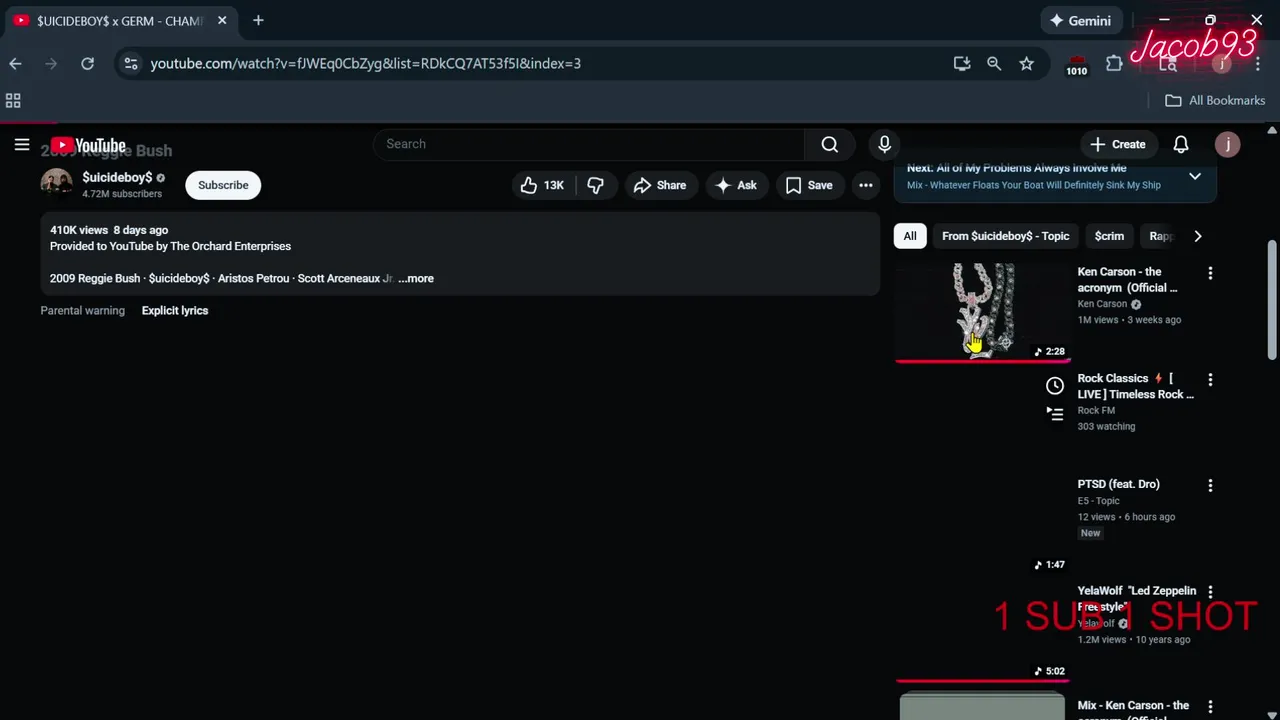Like the video with 13K likes
The height and width of the screenshot is (720, 1280).
pyautogui.click(x=542, y=185)
